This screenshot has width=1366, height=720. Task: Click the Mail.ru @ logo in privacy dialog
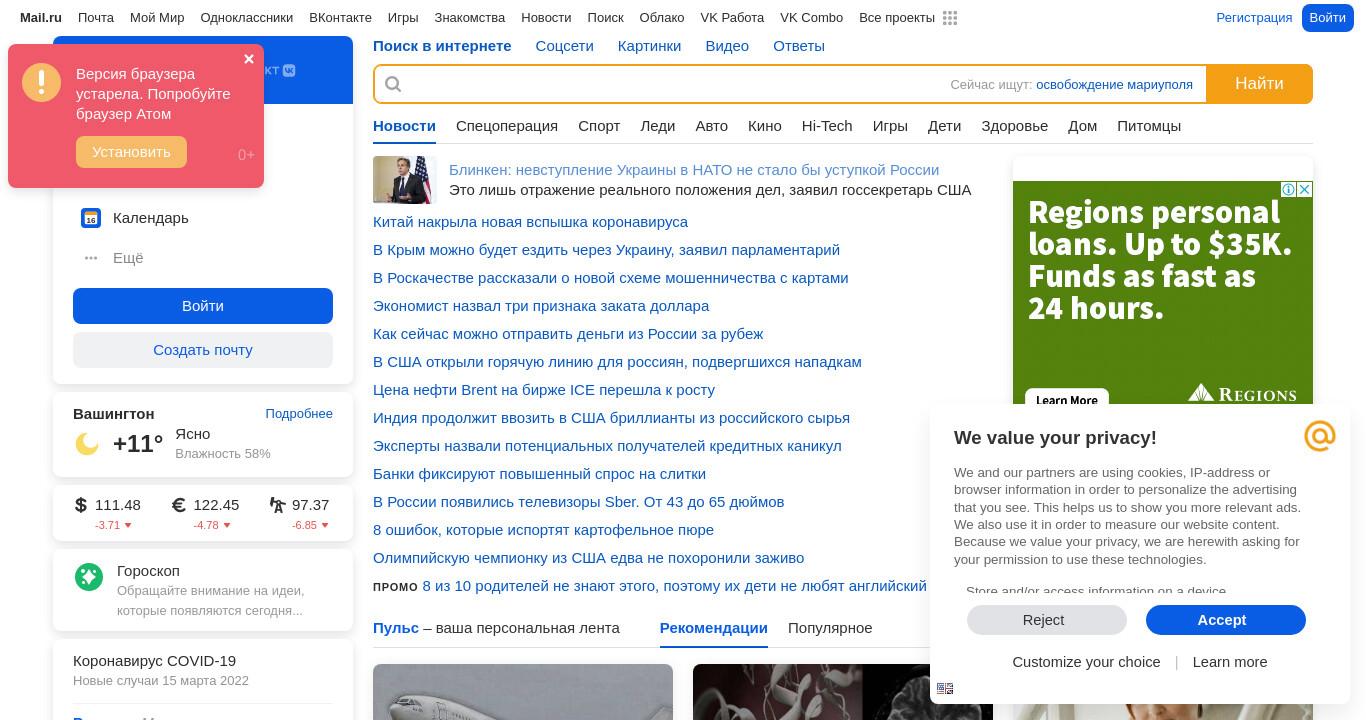pyautogui.click(x=1320, y=436)
